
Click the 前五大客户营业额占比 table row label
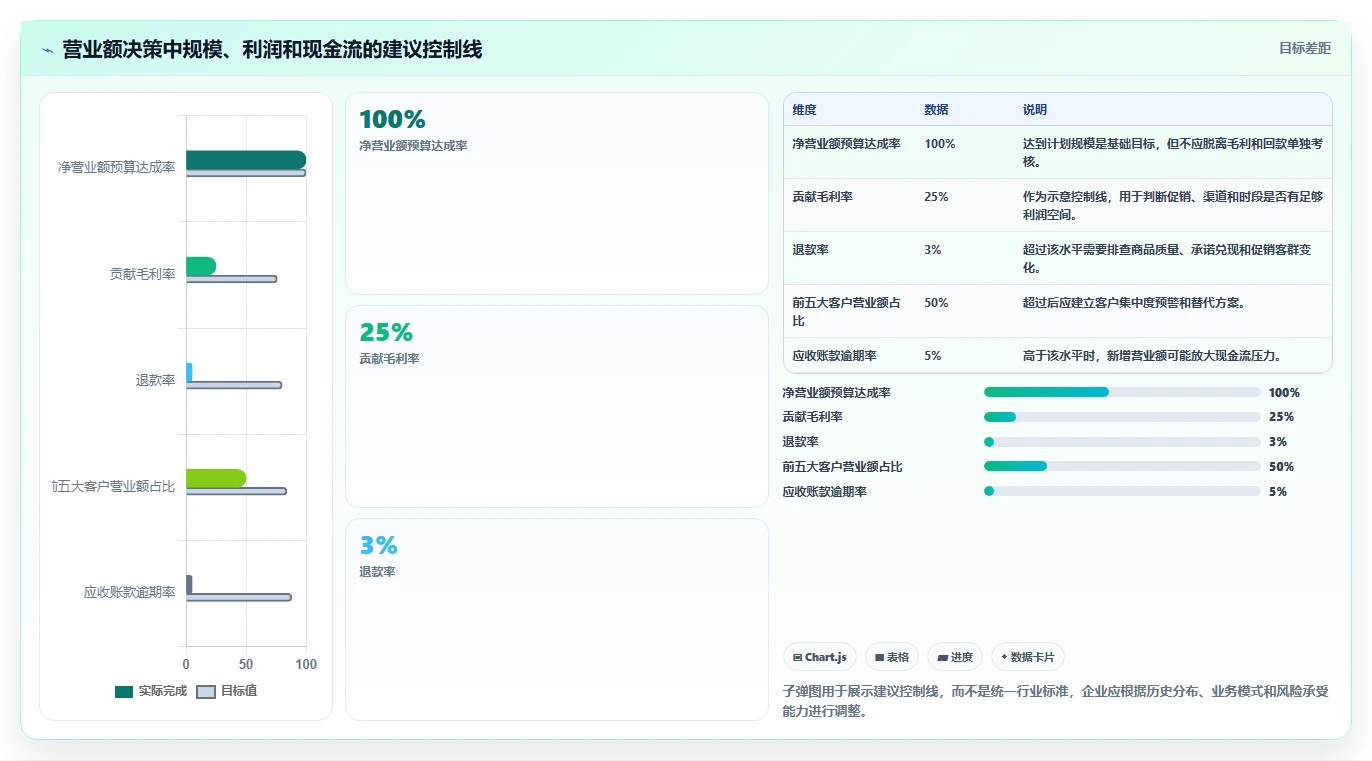pos(846,312)
